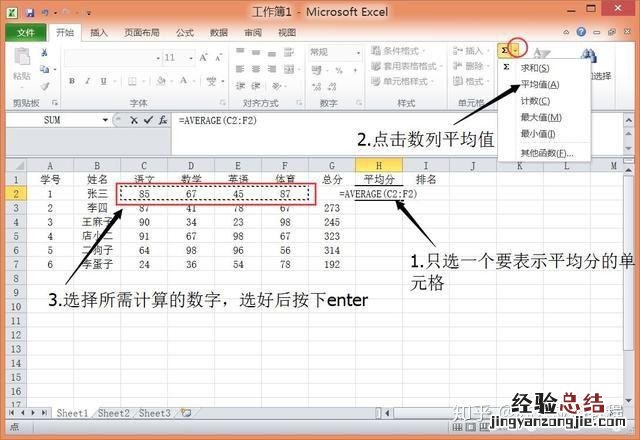Click the Fill Color bucket icon
The image size is (640, 440).
coord(162,81)
